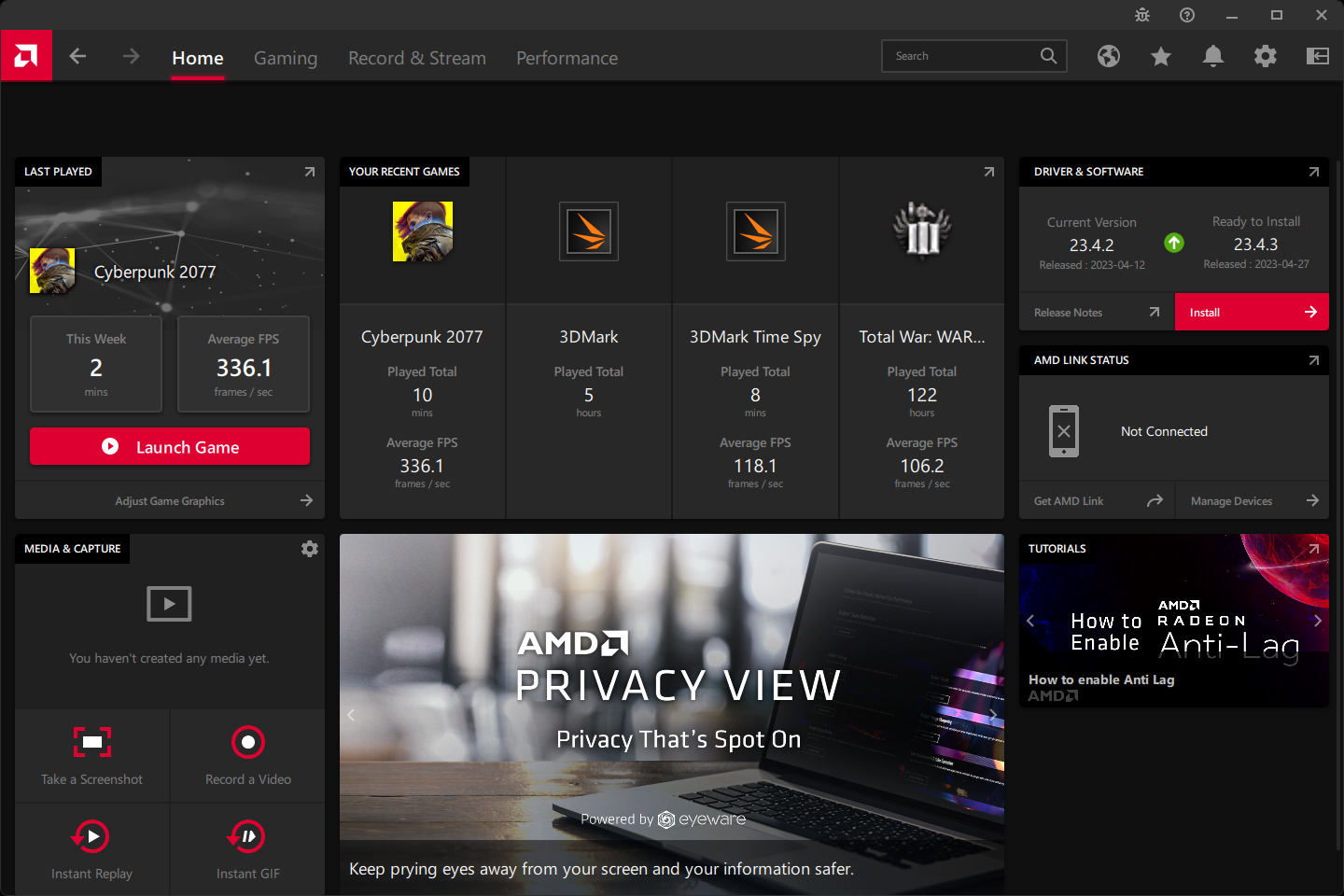Open Manage Devices
This screenshot has height=896, width=1344.
(x=1253, y=501)
